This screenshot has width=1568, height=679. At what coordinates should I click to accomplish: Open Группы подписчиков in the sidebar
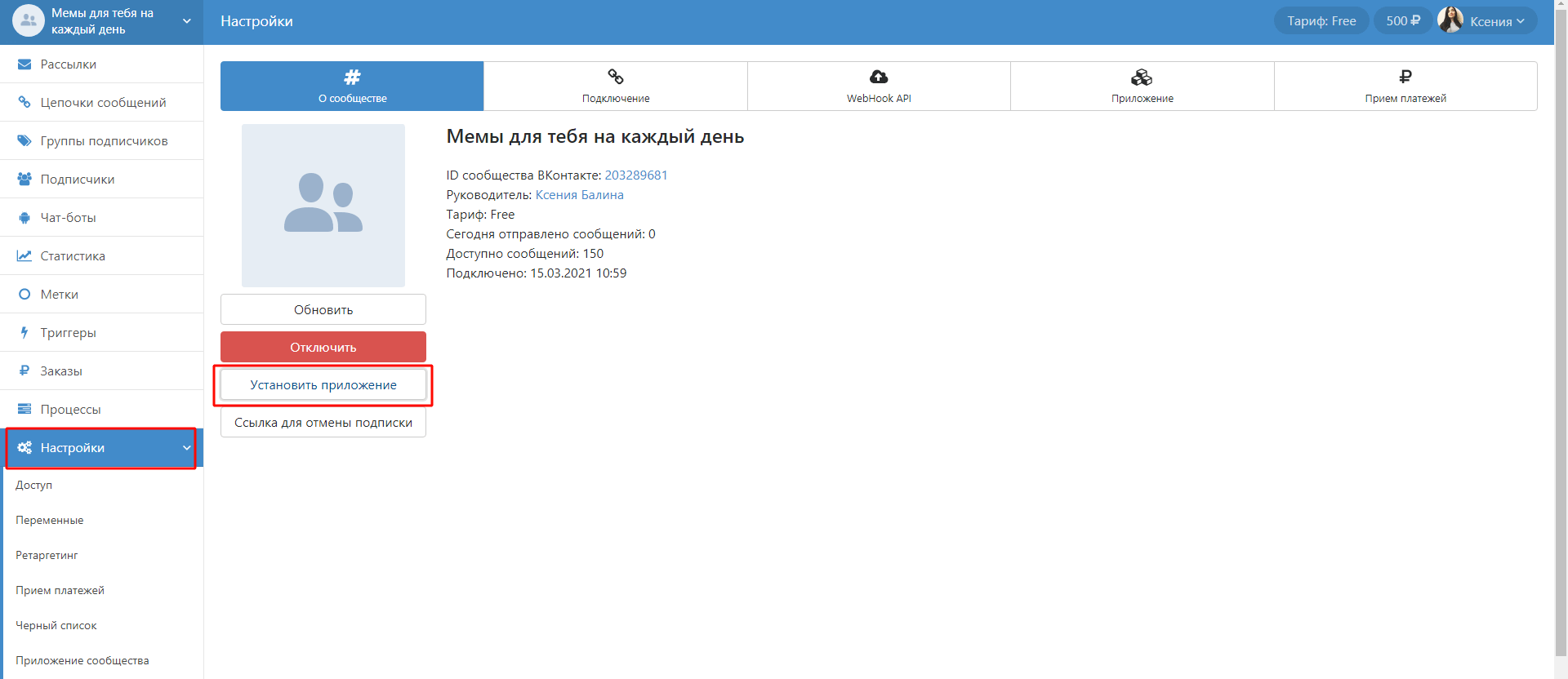[x=102, y=141]
